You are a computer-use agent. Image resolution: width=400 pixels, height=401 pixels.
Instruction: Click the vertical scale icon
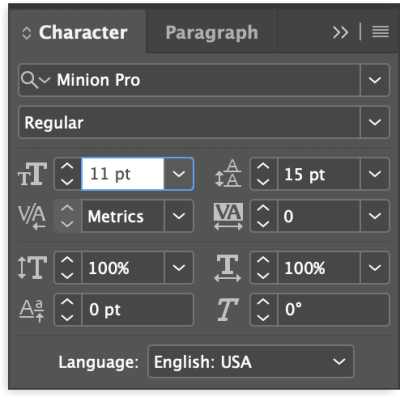(x=32, y=268)
